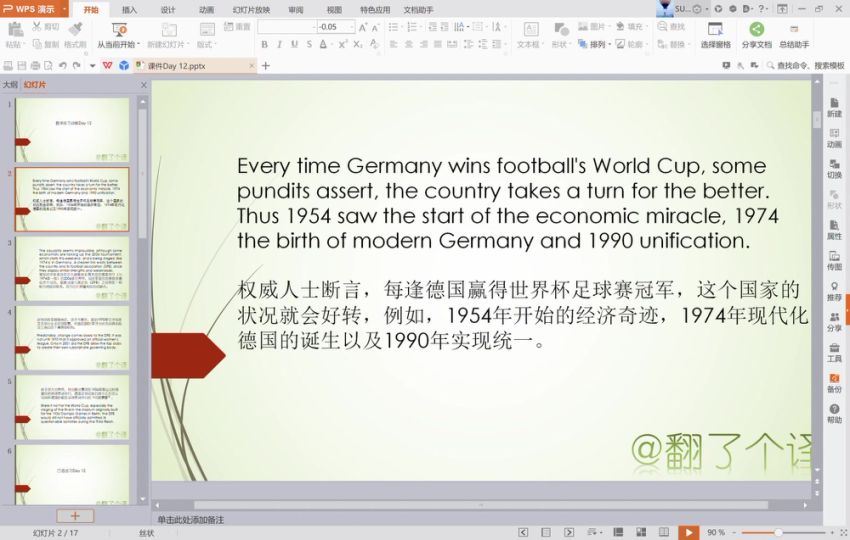Open the 幻灯片放映 ribbon tab
Viewport: 850px width, 540px height.
click(251, 9)
